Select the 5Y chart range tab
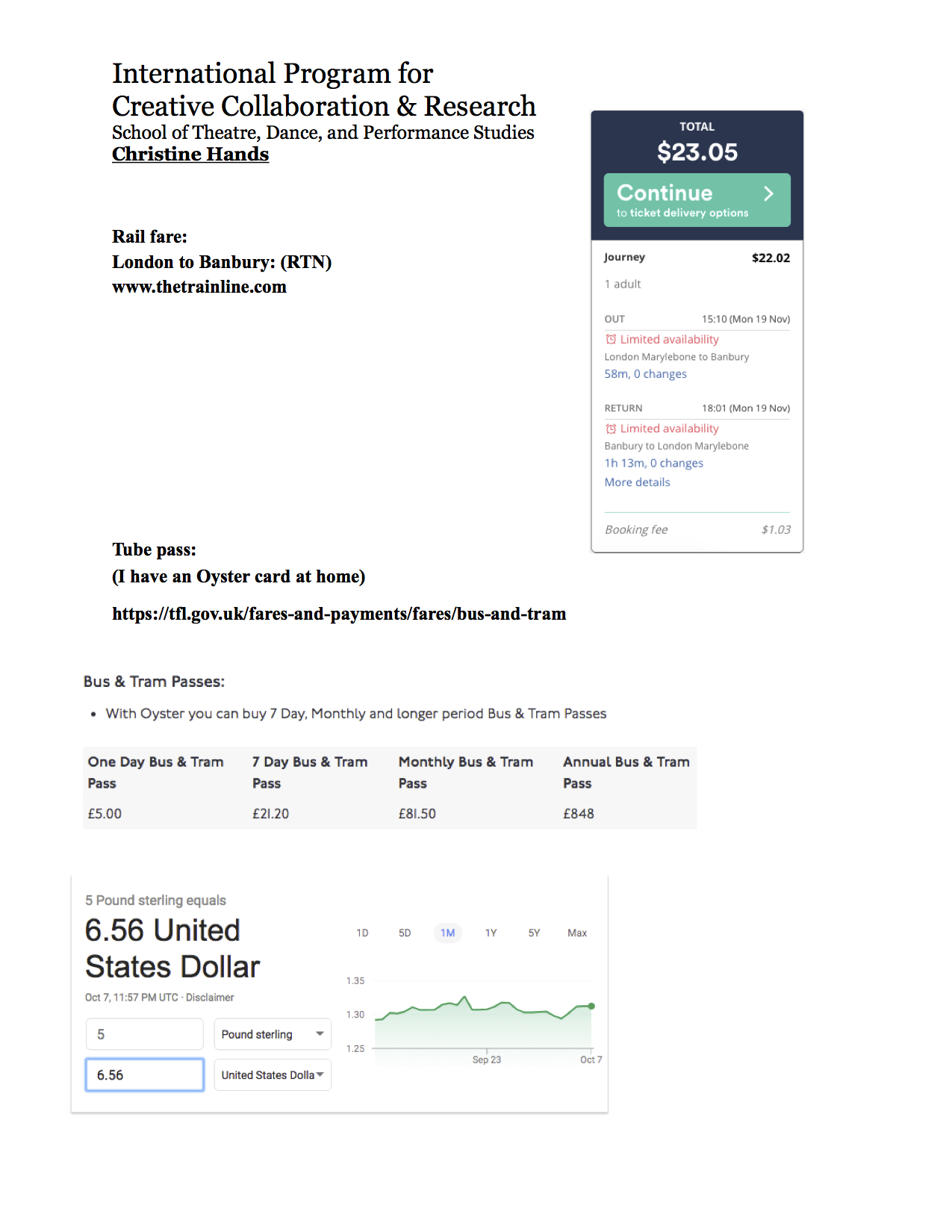Image resolution: width=952 pixels, height=1232 pixels. tap(534, 933)
